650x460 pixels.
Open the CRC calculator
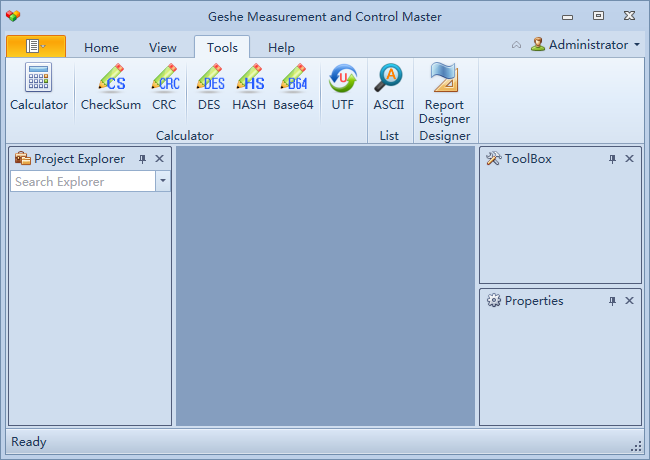coord(164,87)
